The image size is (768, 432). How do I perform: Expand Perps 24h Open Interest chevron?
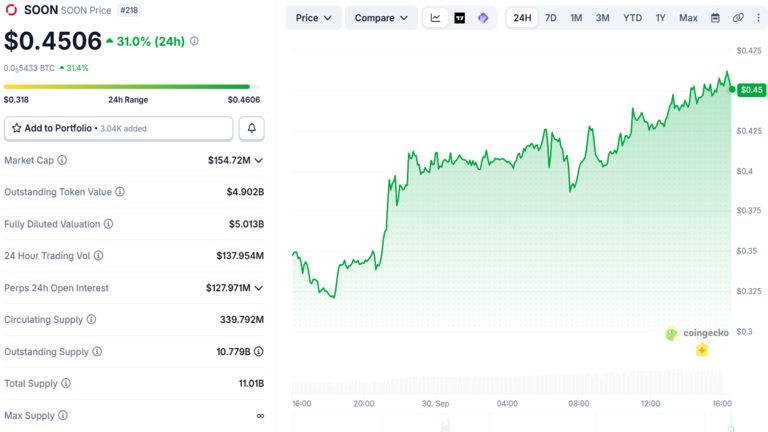[x=259, y=288]
